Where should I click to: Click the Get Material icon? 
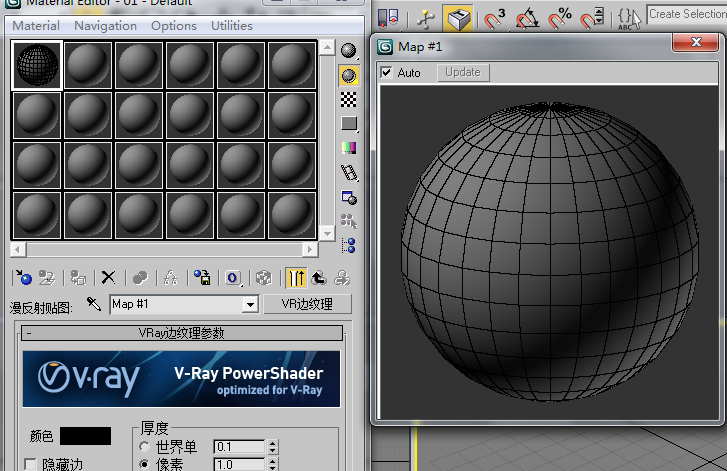tap(23, 278)
